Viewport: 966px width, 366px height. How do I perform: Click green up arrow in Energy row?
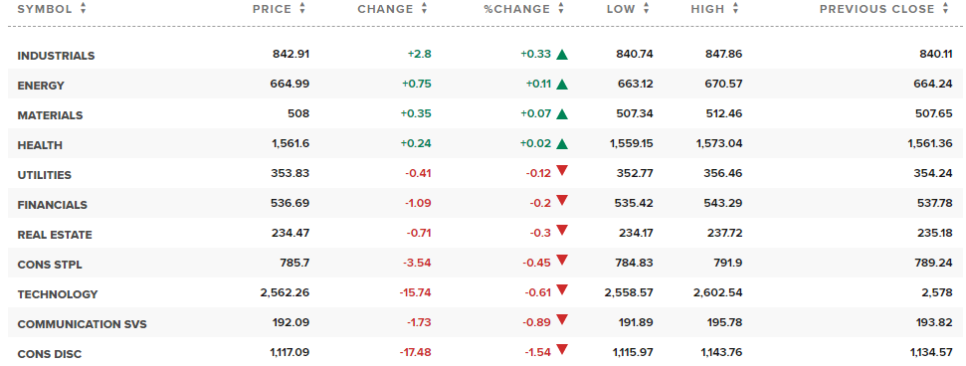point(561,84)
